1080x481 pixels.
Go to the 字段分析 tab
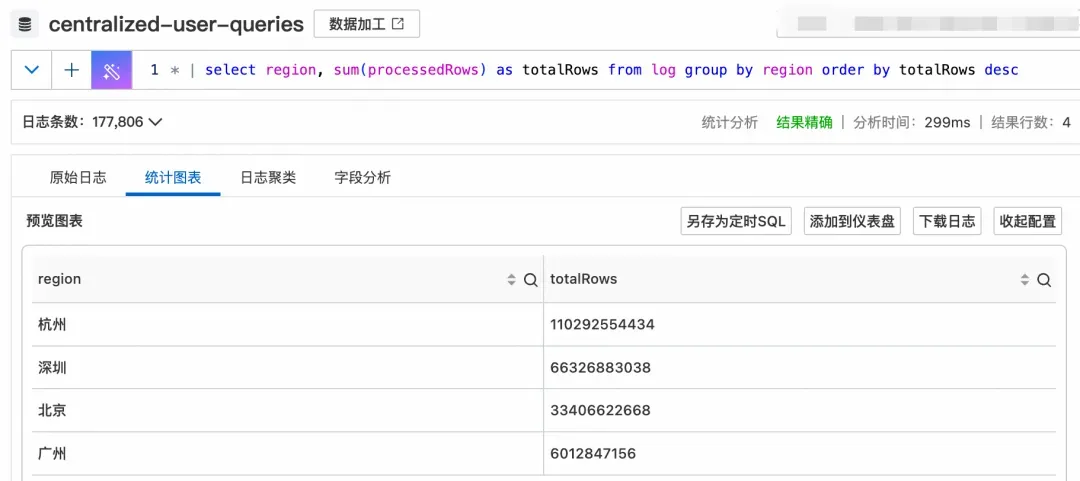pos(362,178)
